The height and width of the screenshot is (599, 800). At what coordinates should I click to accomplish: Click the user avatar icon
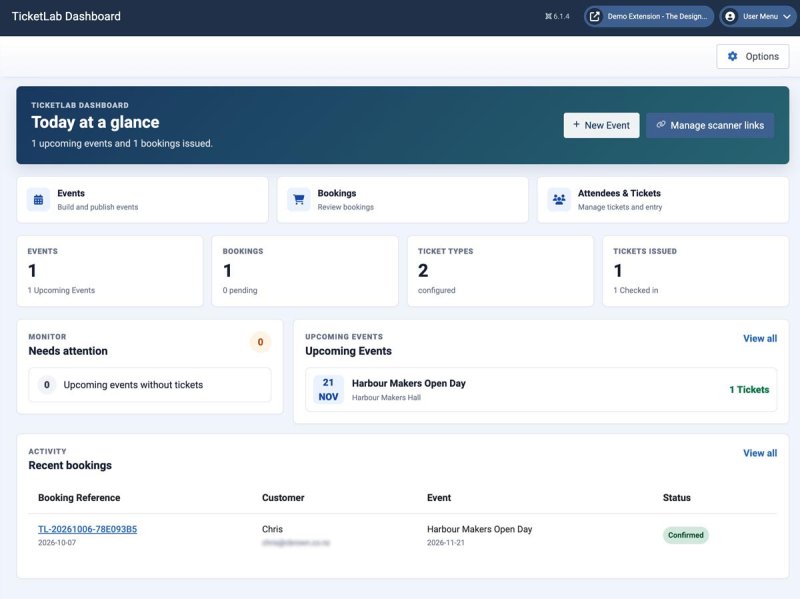click(x=730, y=16)
